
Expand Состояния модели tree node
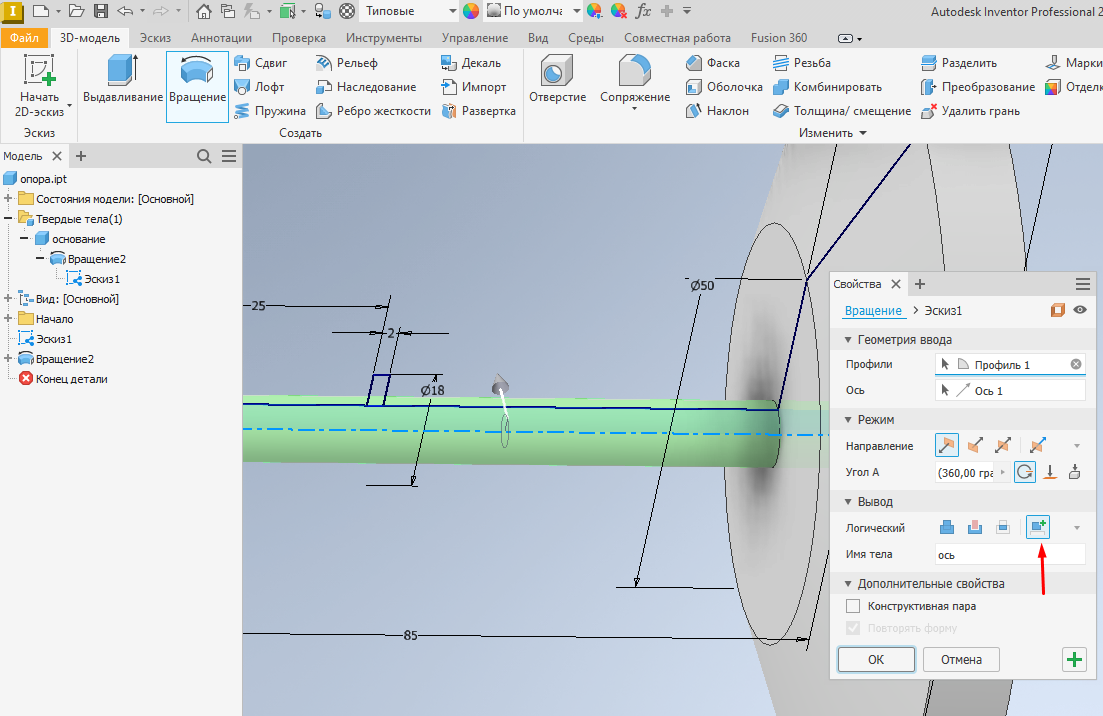point(8,199)
